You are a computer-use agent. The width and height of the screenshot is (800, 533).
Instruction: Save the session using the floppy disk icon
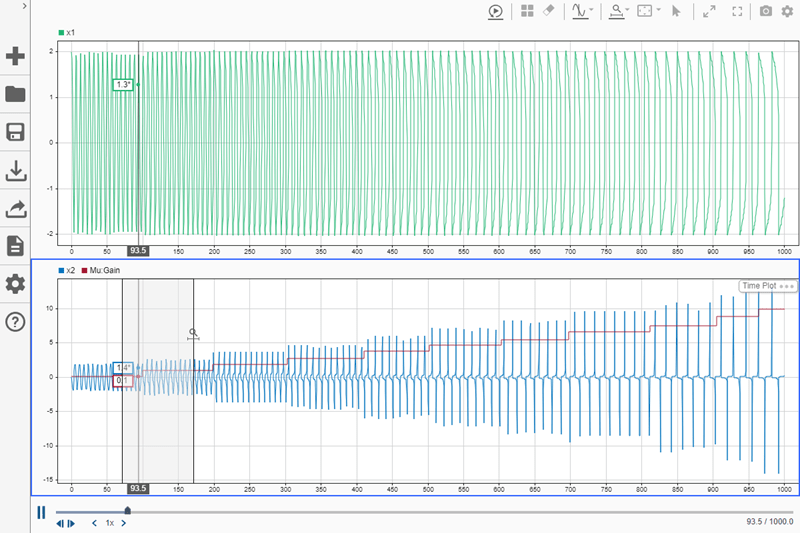point(15,132)
